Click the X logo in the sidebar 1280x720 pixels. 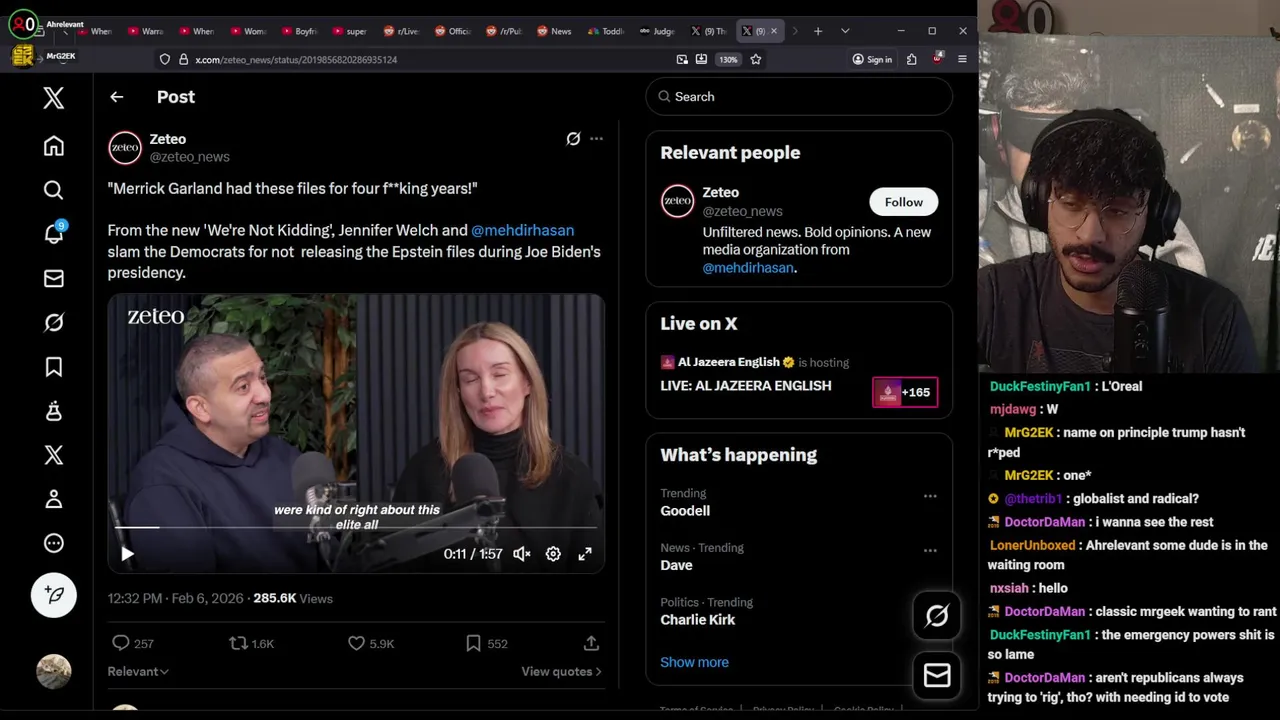point(54,97)
